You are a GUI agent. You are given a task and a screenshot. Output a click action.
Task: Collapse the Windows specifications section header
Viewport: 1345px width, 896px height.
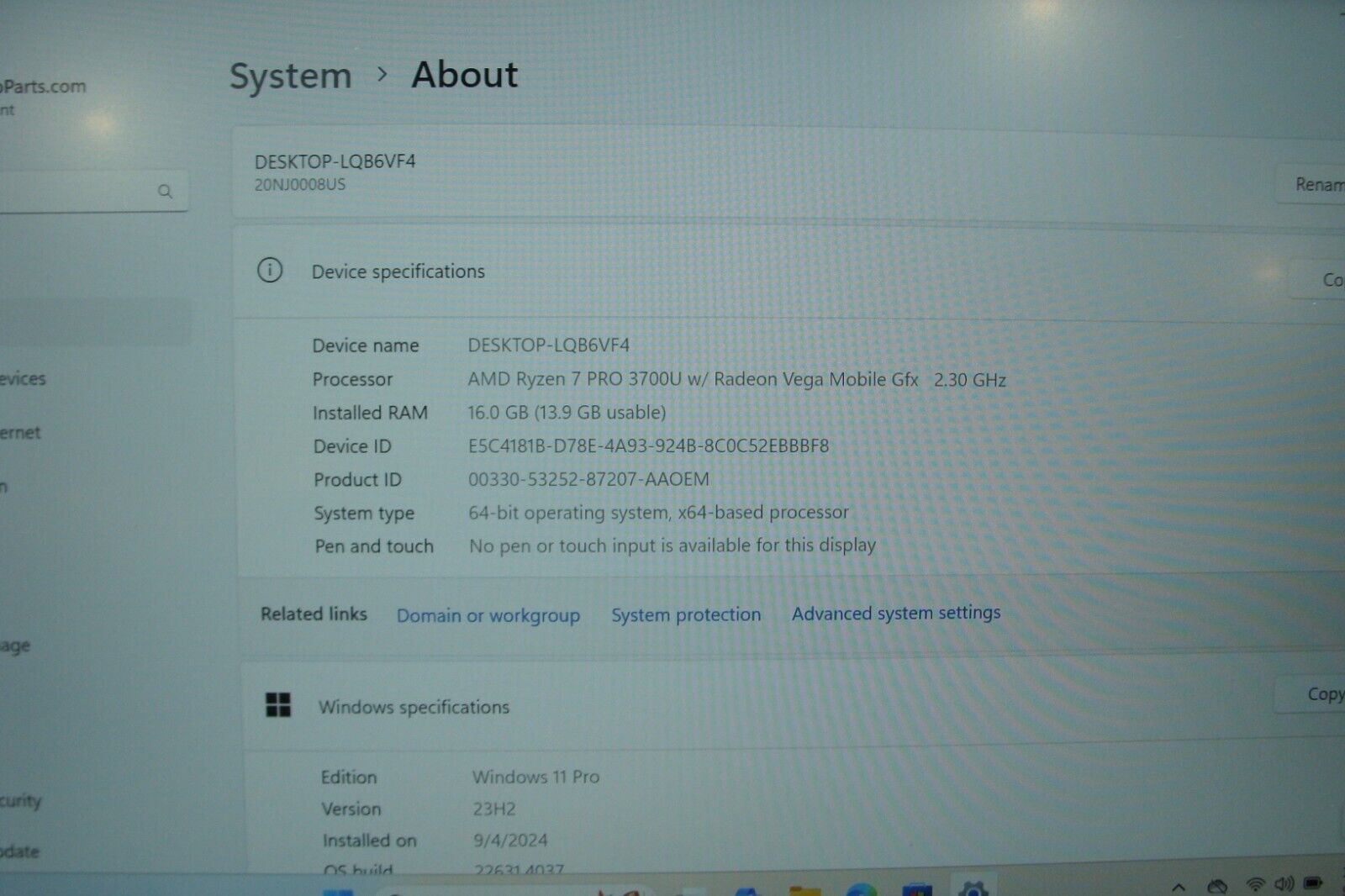(794, 706)
